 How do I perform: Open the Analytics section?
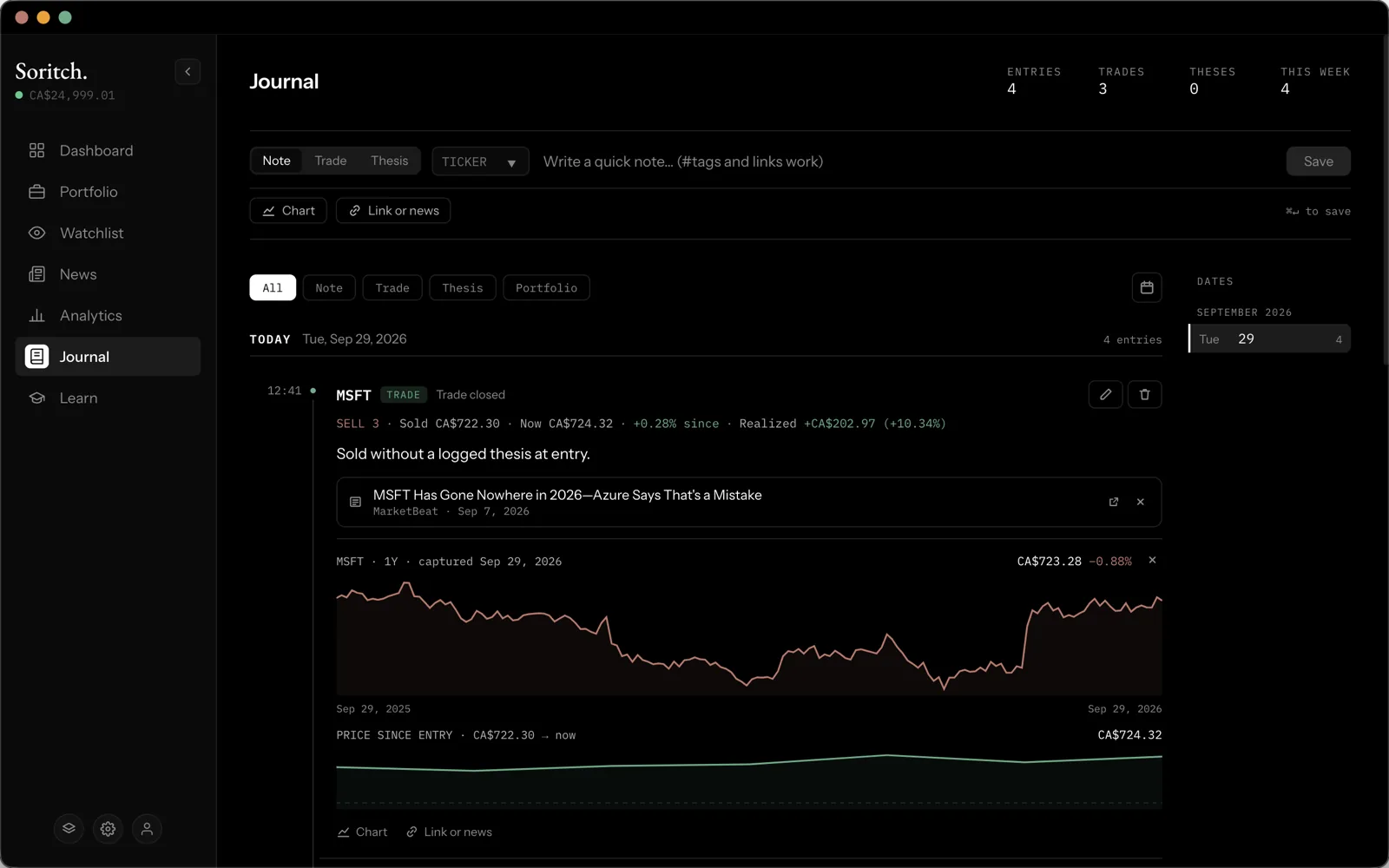click(x=108, y=315)
